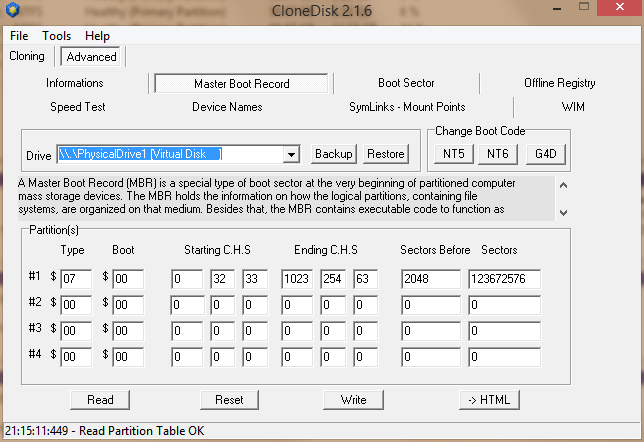
Task: Click partition #2 Sectors field
Action: click(504, 305)
